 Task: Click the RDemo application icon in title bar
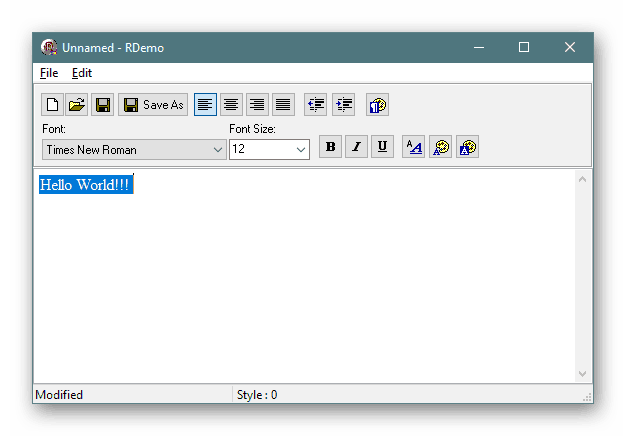[49, 48]
